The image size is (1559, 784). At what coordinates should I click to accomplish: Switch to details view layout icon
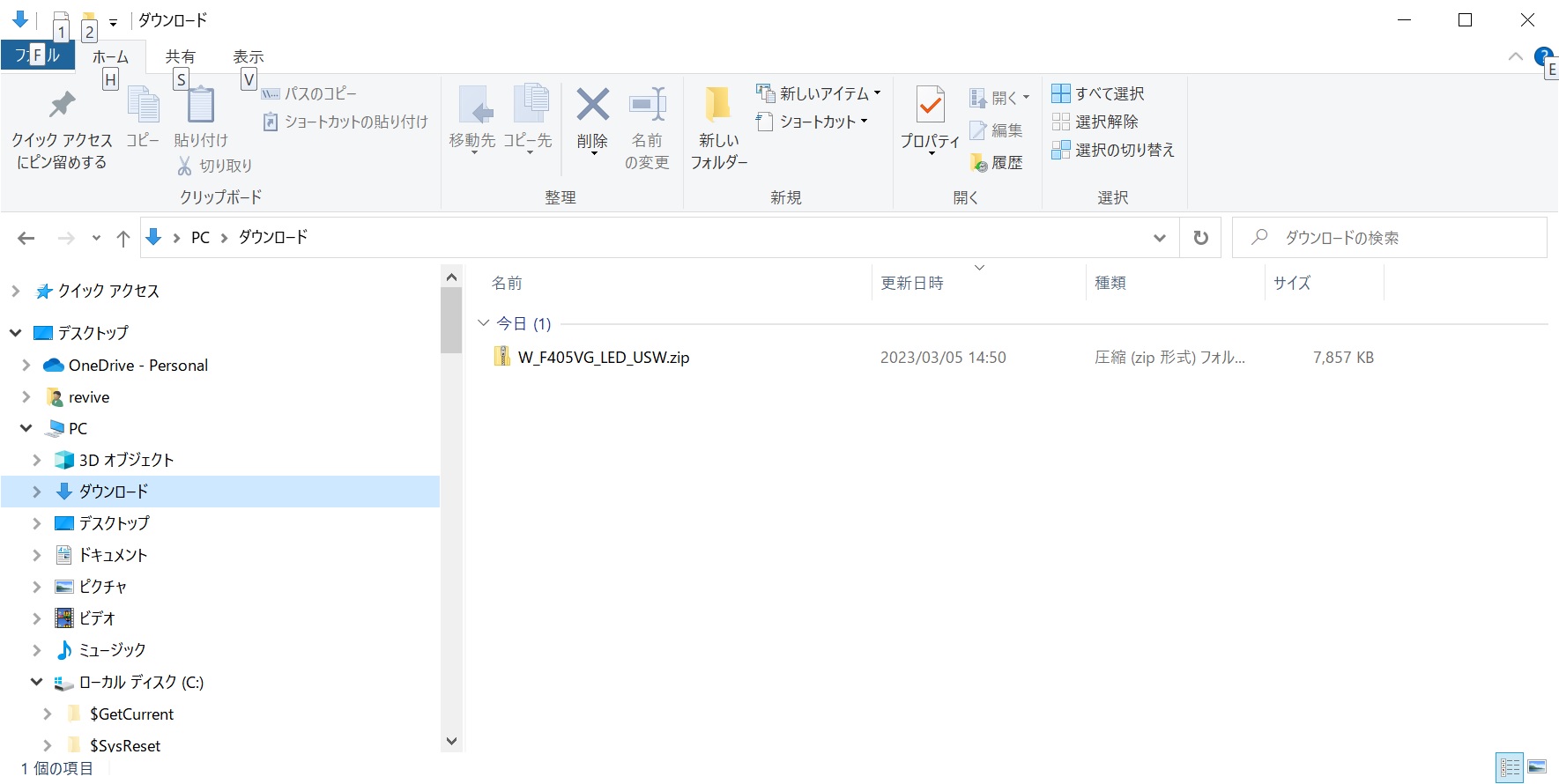[1510, 767]
